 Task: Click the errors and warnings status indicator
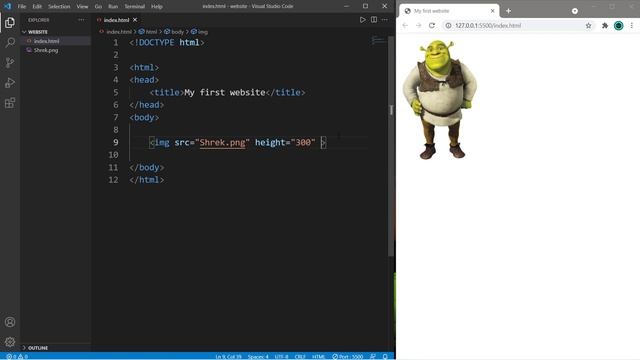click(17, 356)
